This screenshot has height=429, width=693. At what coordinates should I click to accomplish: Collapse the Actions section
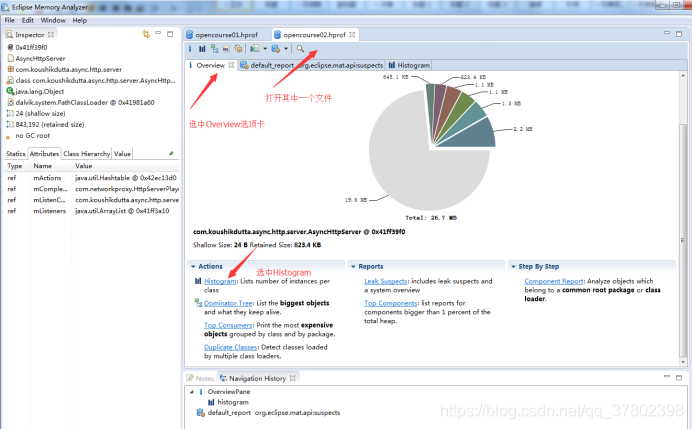click(x=193, y=266)
